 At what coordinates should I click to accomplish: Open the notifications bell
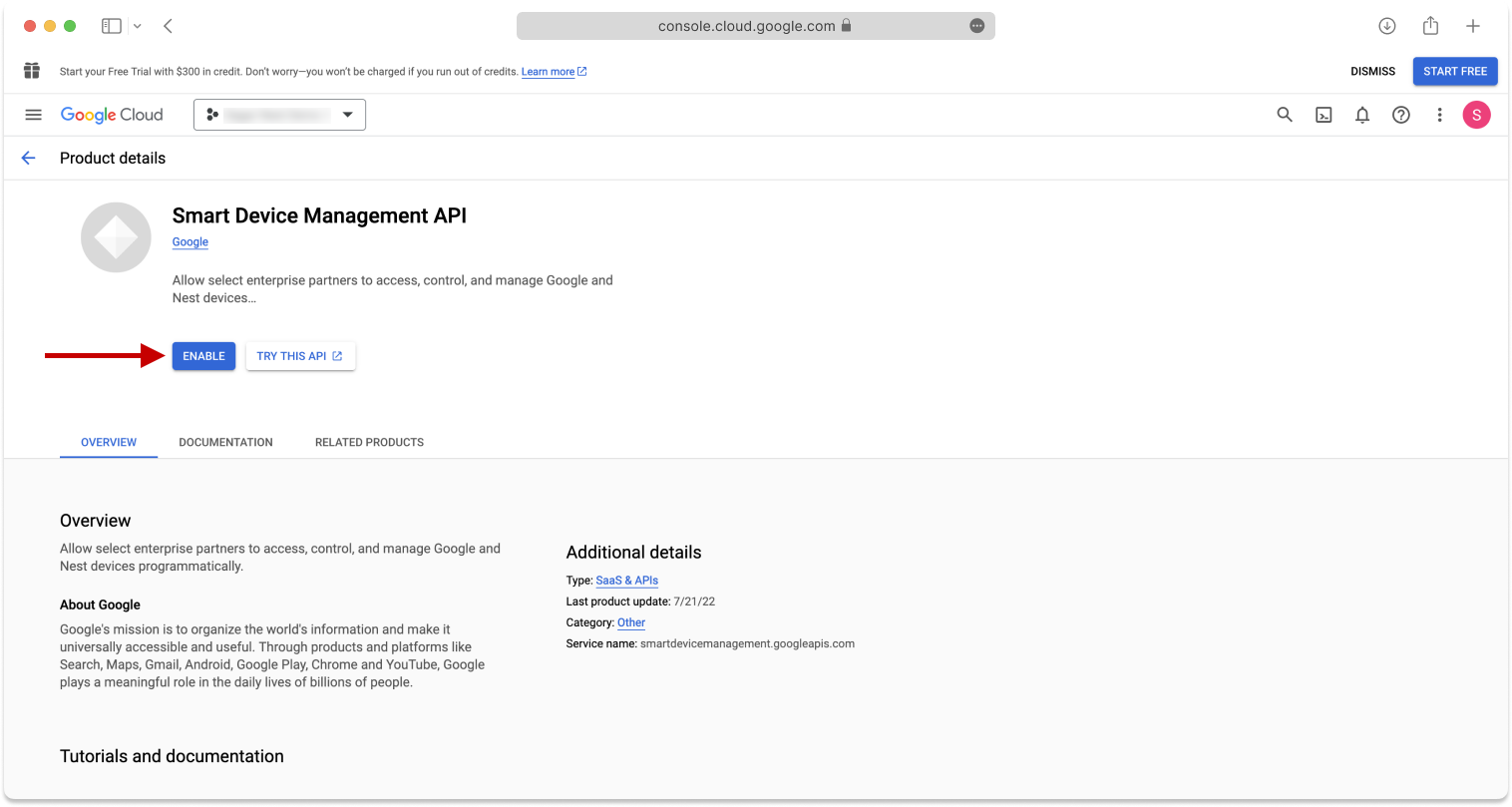point(1362,114)
